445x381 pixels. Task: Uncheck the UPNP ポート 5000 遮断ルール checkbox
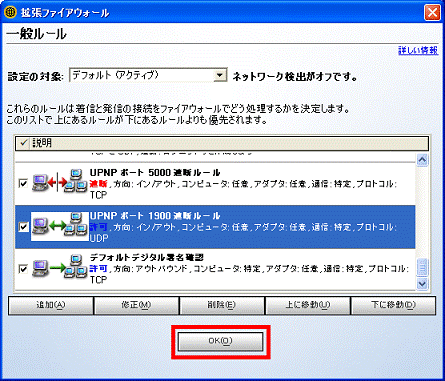23,183
